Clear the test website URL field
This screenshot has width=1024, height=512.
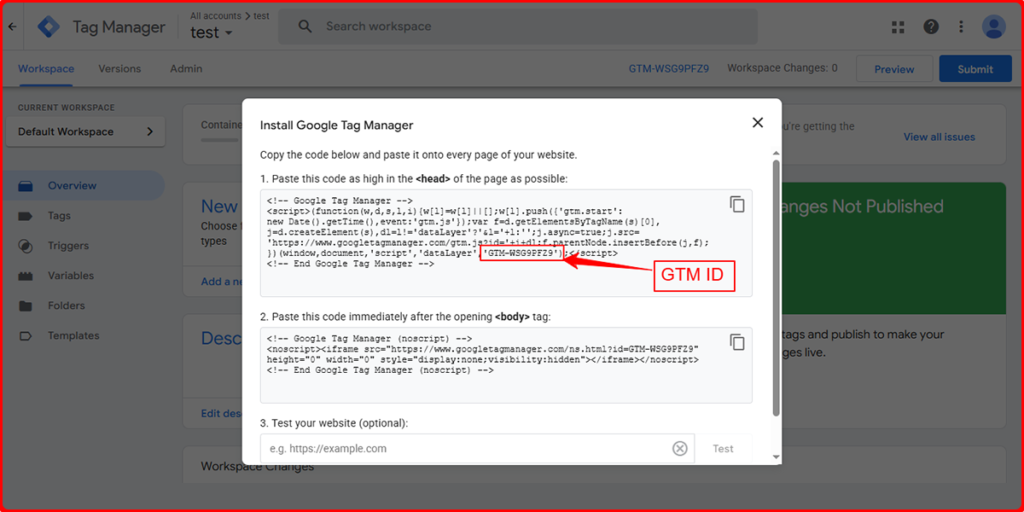coord(680,449)
